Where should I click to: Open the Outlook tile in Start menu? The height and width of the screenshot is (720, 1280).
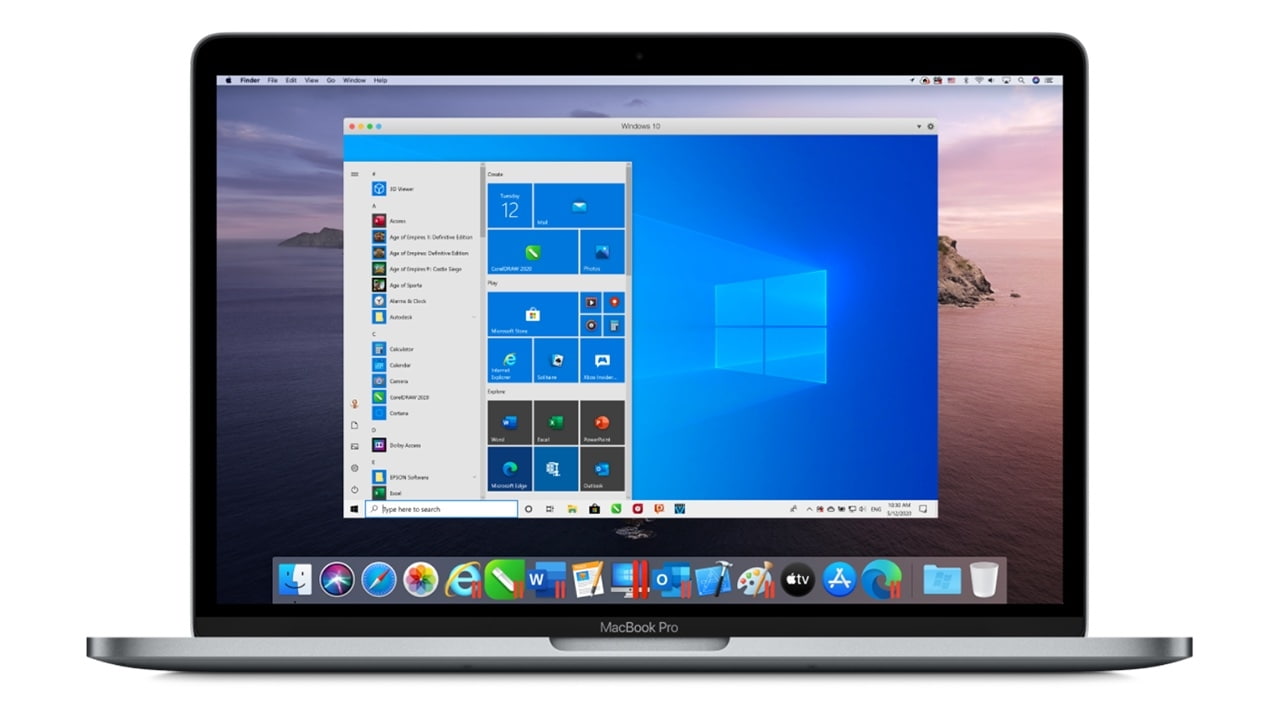[603, 469]
